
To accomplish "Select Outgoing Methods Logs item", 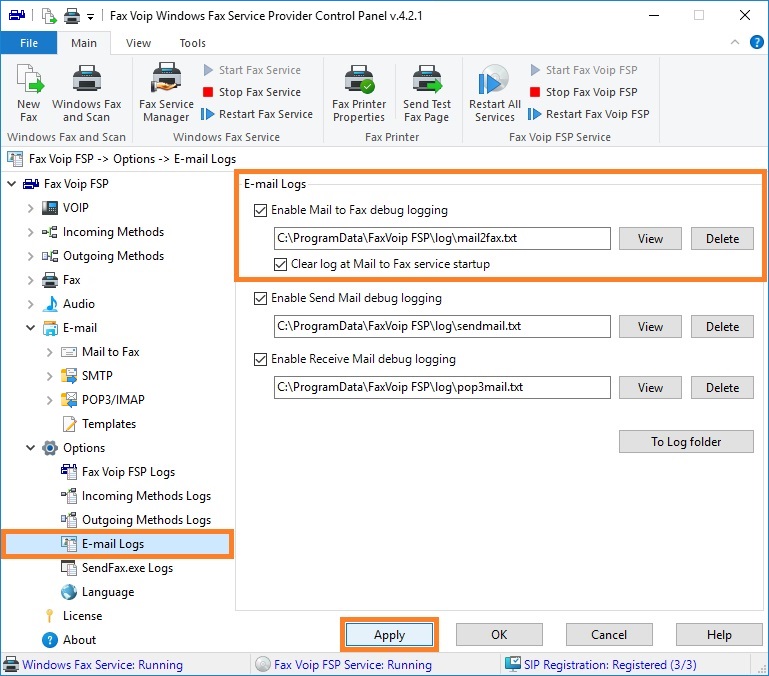I will (x=146, y=520).
